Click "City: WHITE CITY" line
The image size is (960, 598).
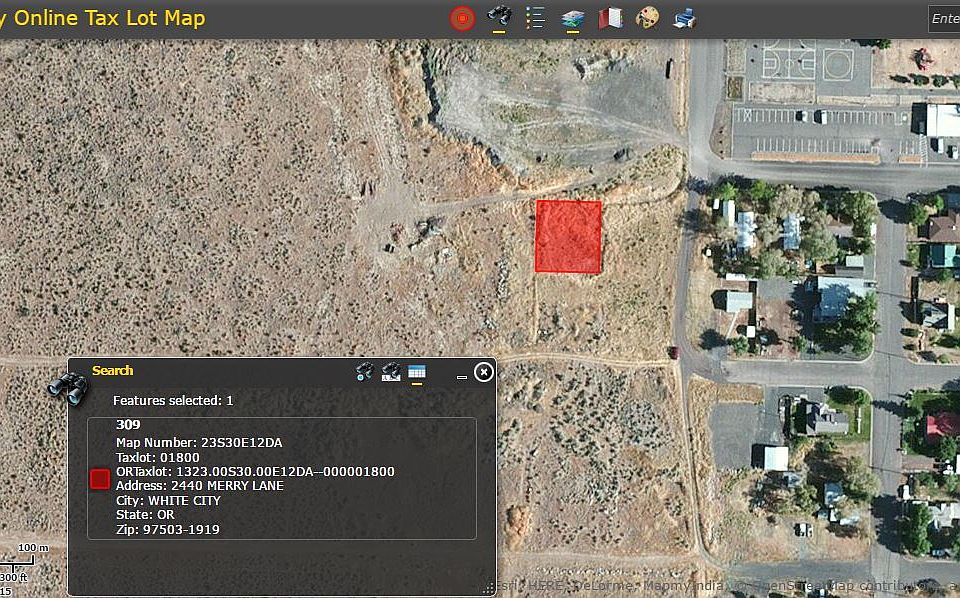pos(168,500)
